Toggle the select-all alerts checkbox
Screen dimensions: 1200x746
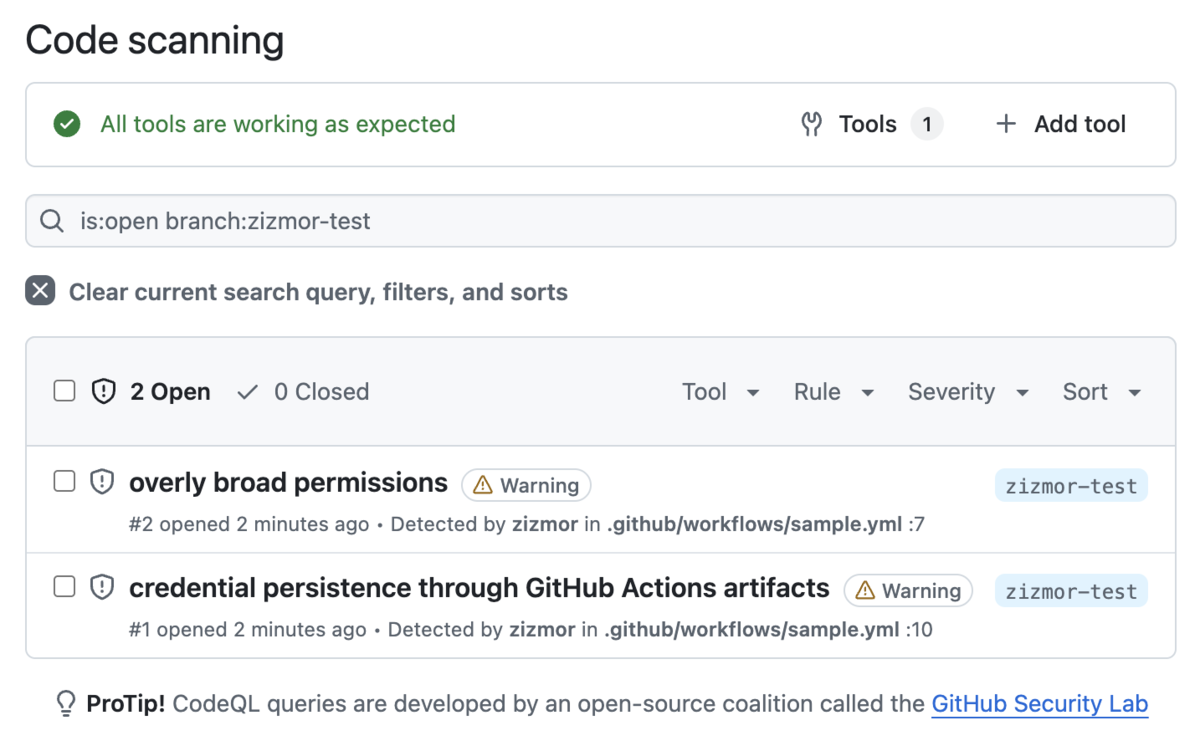point(64,391)
